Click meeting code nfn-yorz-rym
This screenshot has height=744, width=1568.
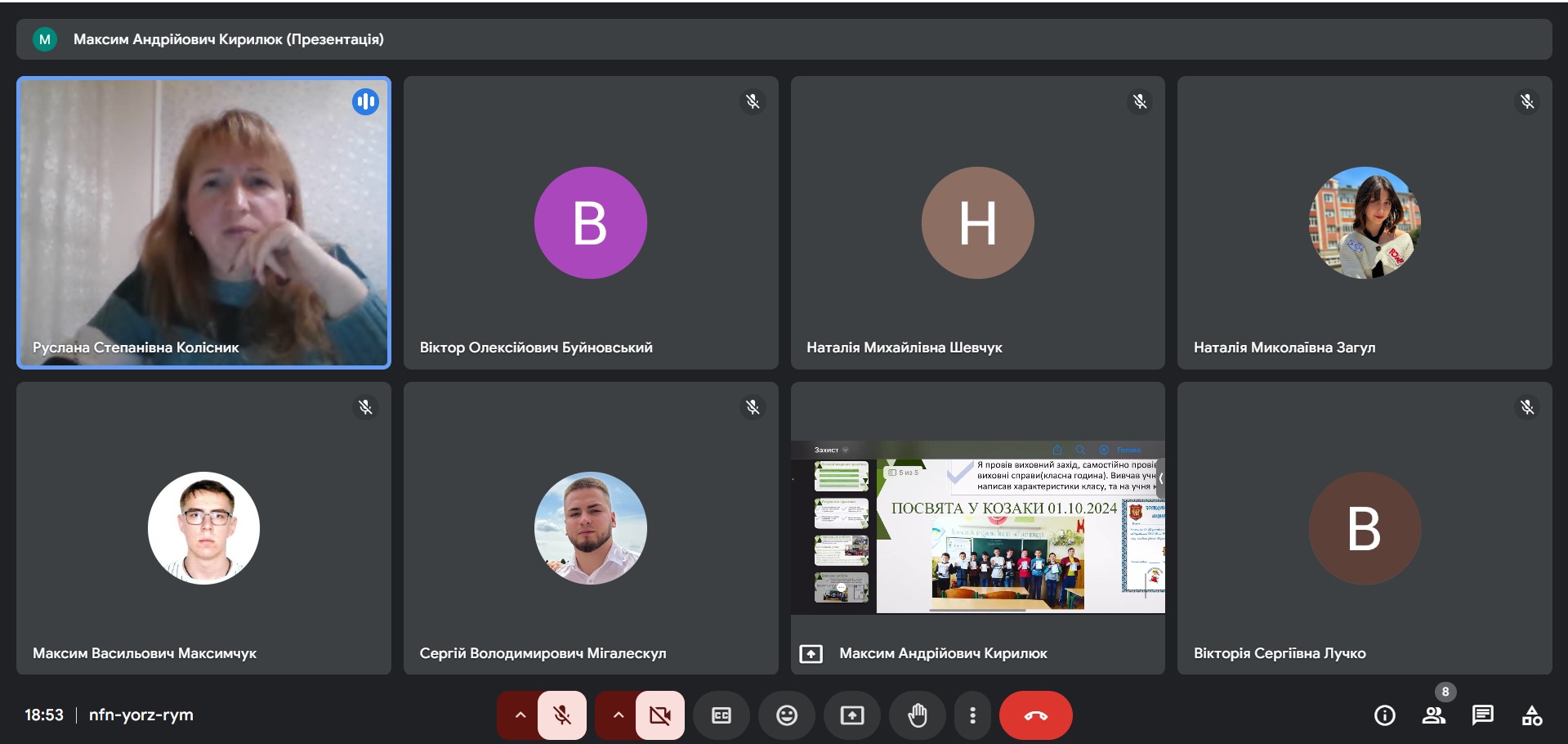pyautogui.click(x=141, y=715)
